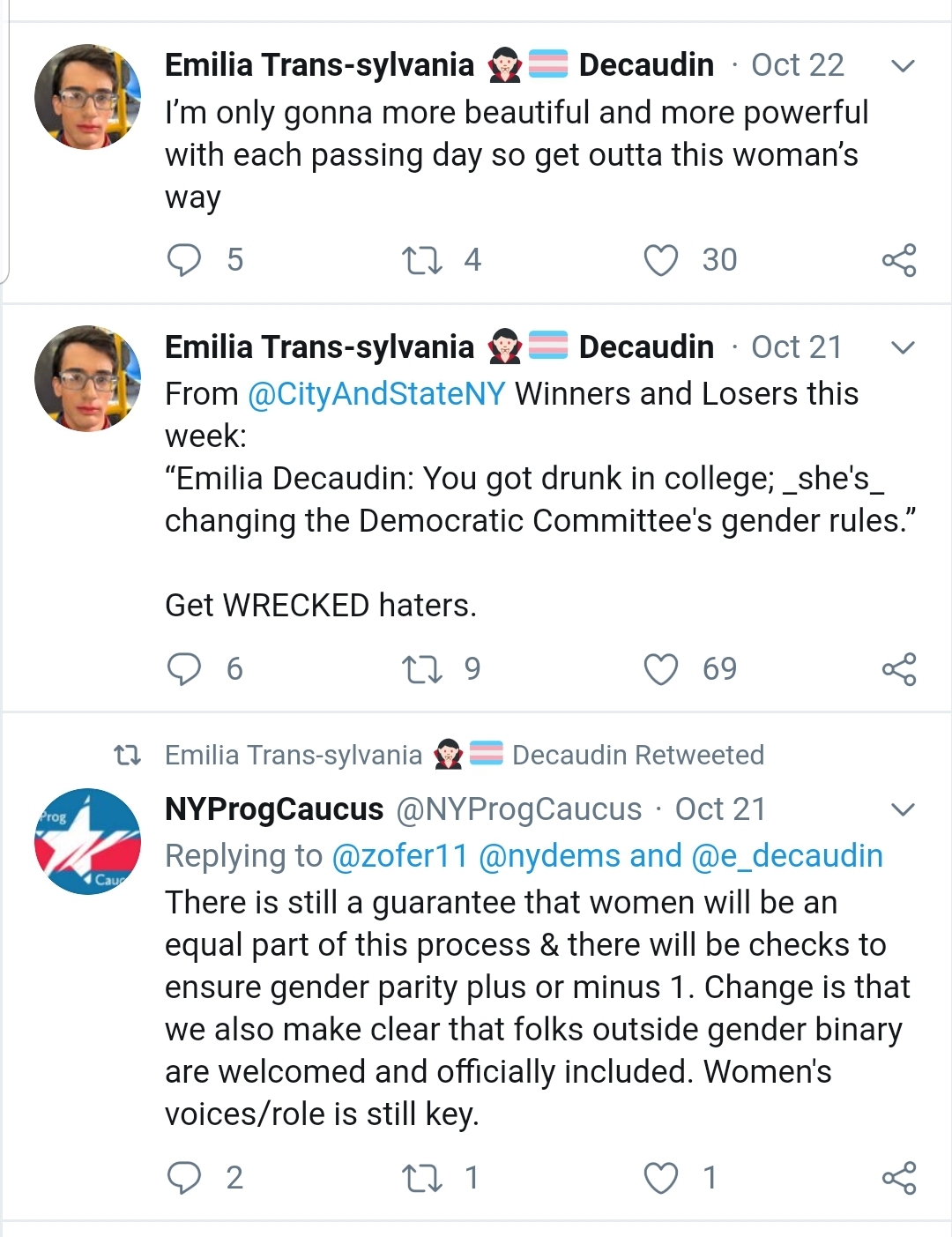The width and height of the screenshot is (952, 1237).
Task: Share the NYProgCaucus tweet
Action: tap(899, 1178)
